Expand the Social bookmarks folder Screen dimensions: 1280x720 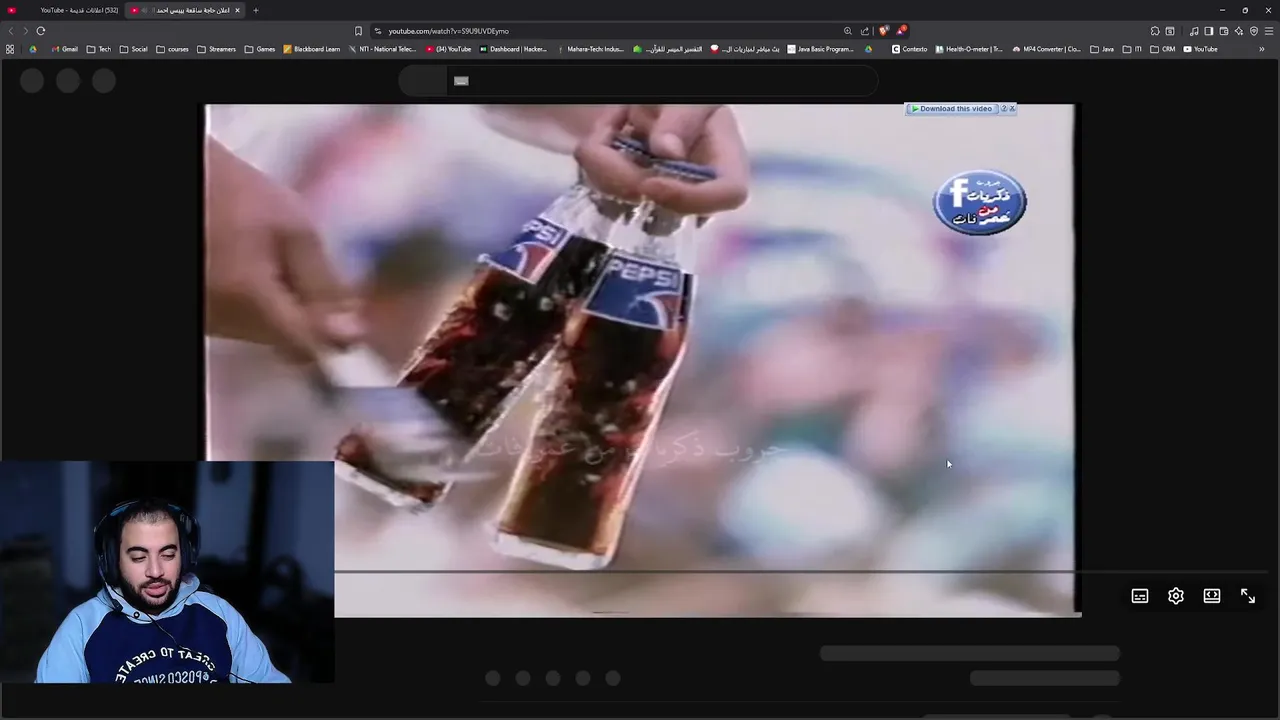(134, 49)
